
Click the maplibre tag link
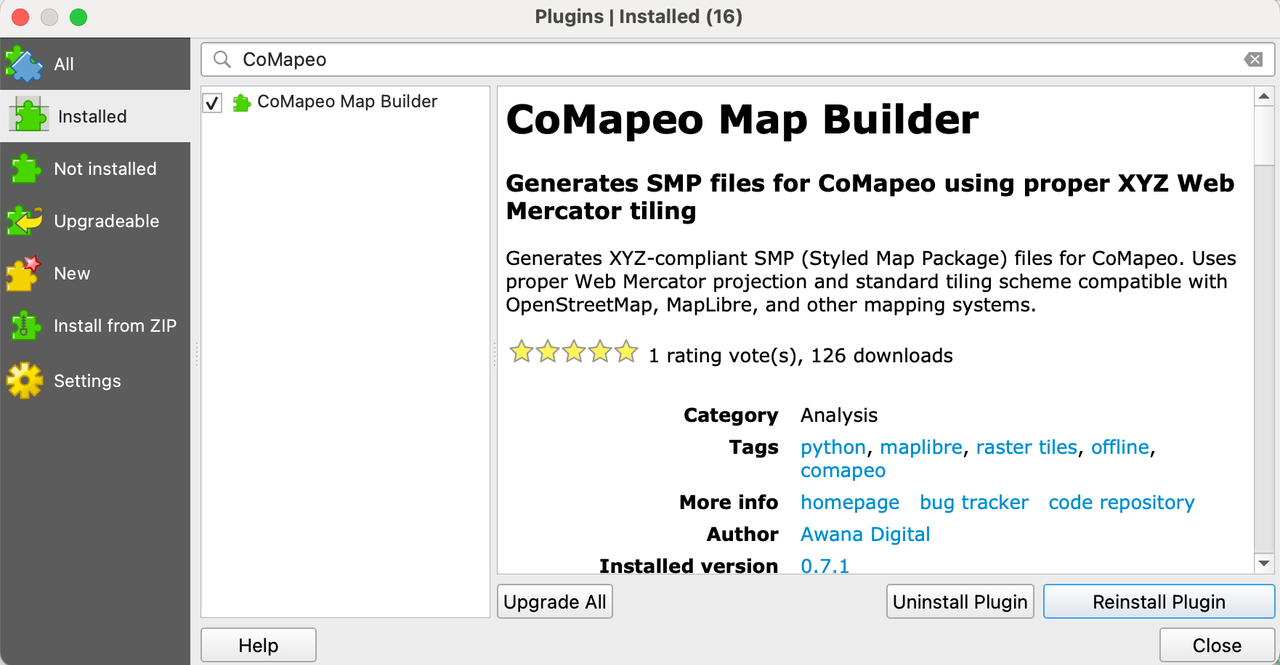[921, 447]
